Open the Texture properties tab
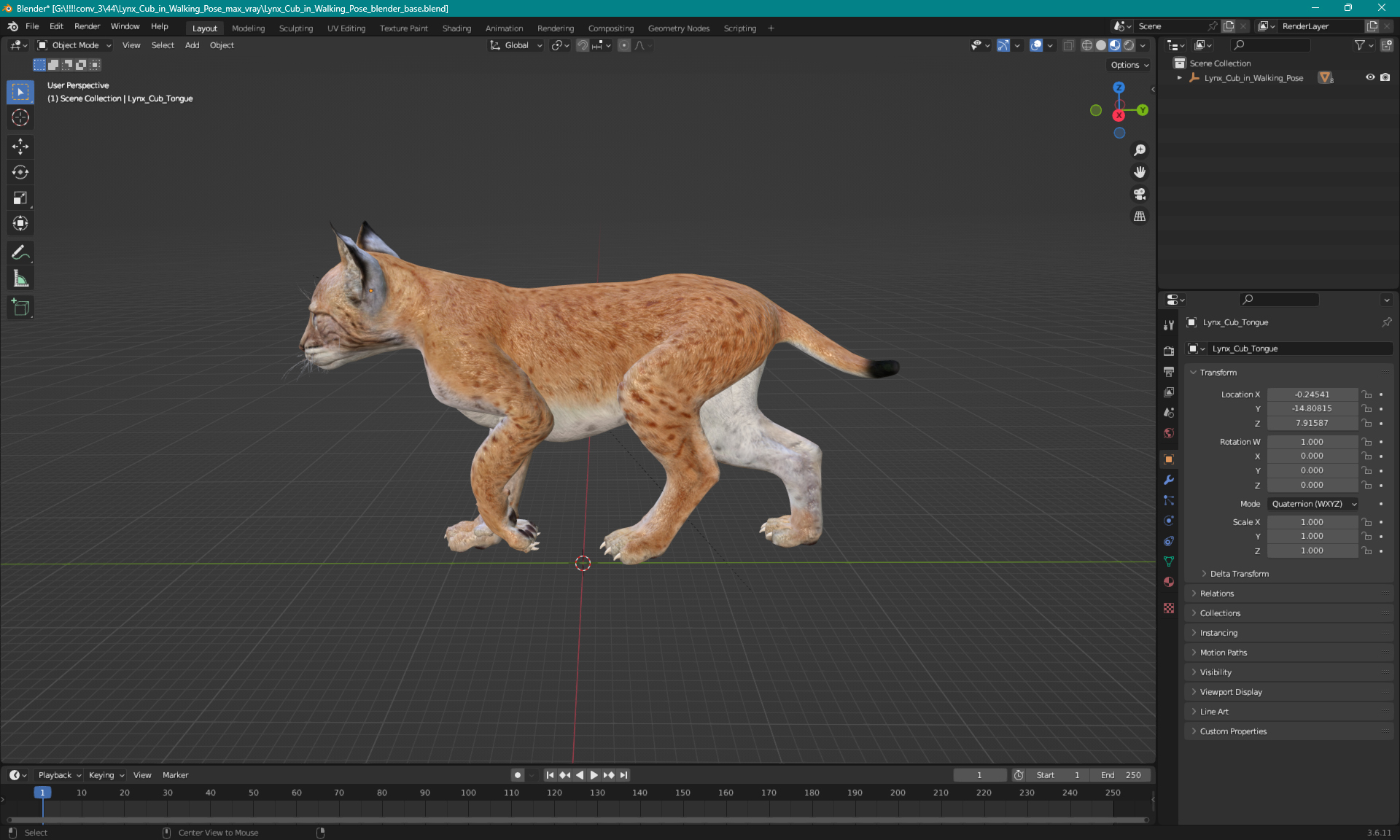 click(x=1169, y=608)
